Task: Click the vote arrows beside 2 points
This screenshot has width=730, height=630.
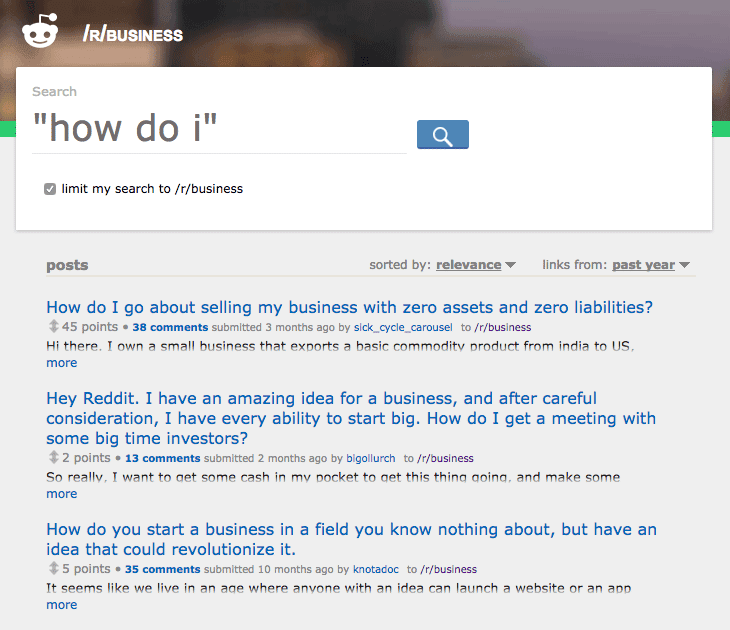Action: [x=53, y=458]
